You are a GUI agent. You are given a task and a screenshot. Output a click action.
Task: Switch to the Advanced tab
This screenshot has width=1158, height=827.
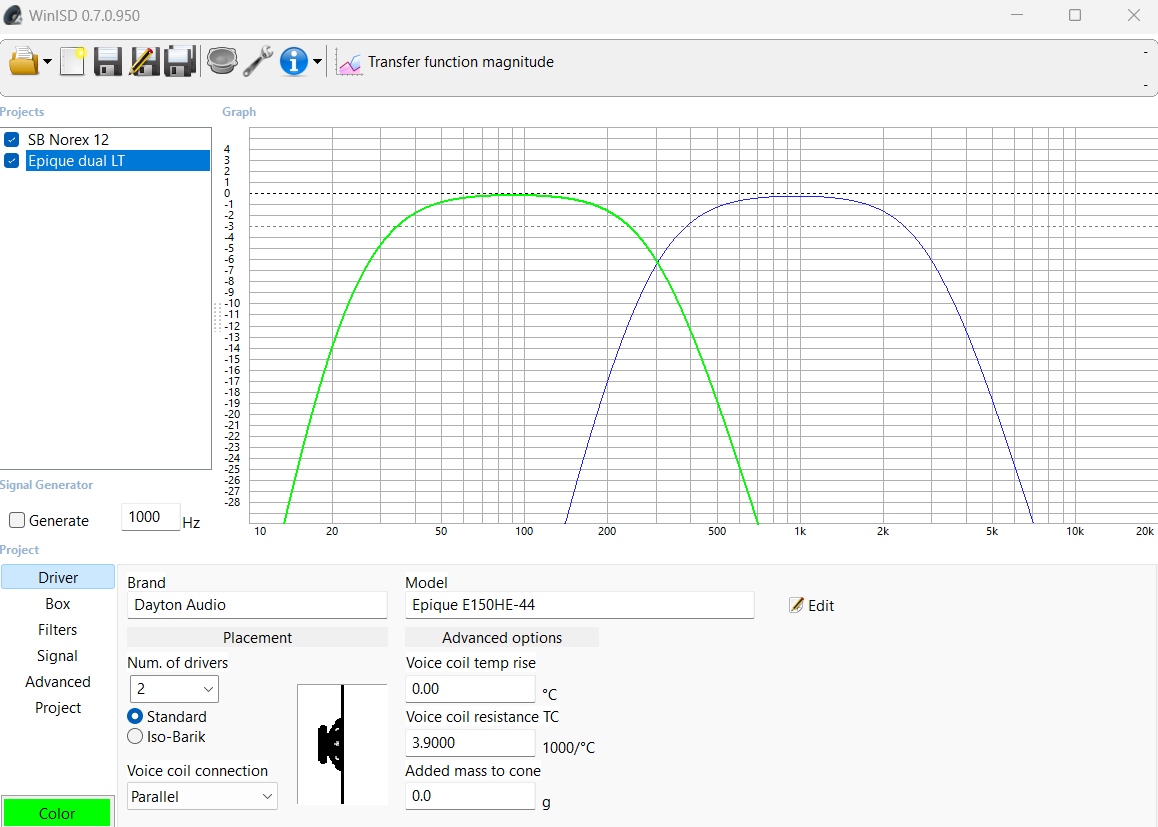(58, 682)
